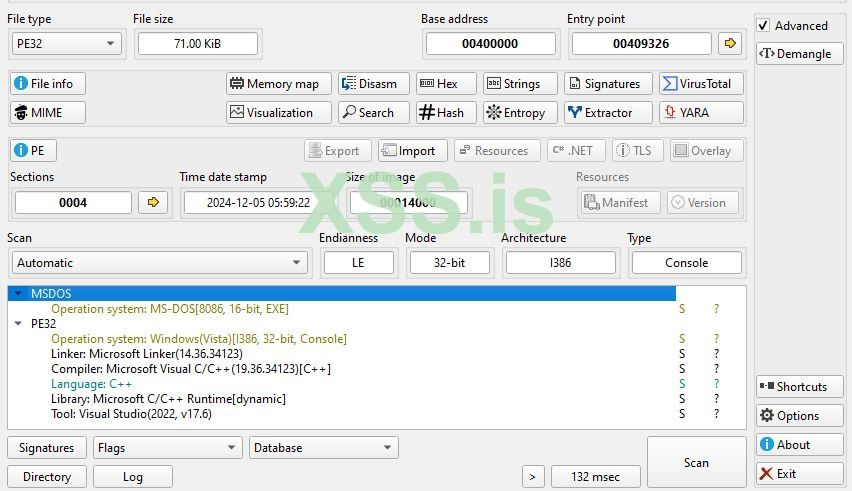Click the large Scan button
Viewport: 852px width, 491px height.
click(x=696, y=462)
